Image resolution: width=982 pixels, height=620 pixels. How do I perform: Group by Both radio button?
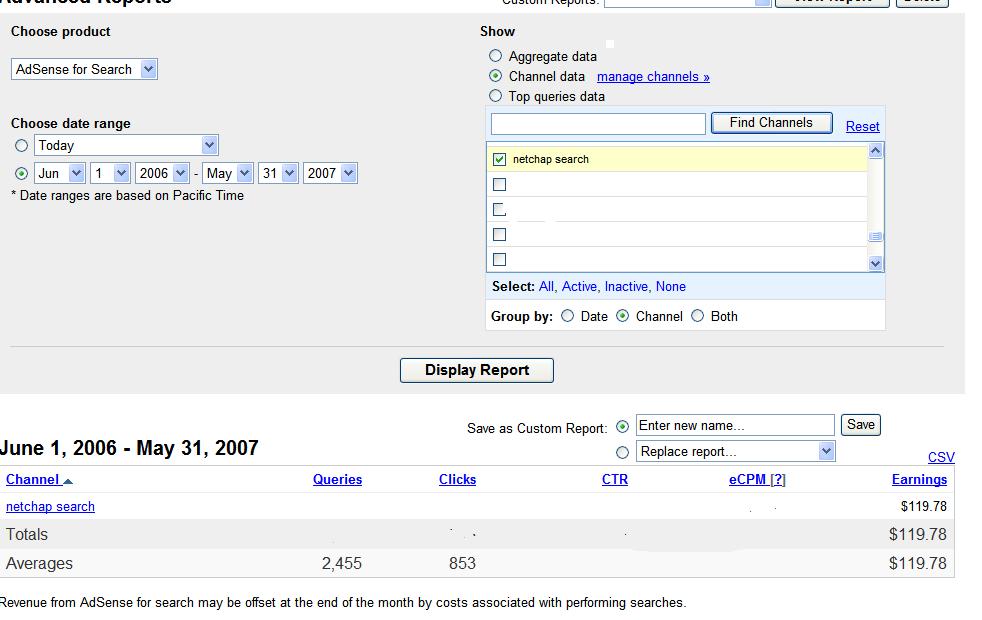[698, 316]
